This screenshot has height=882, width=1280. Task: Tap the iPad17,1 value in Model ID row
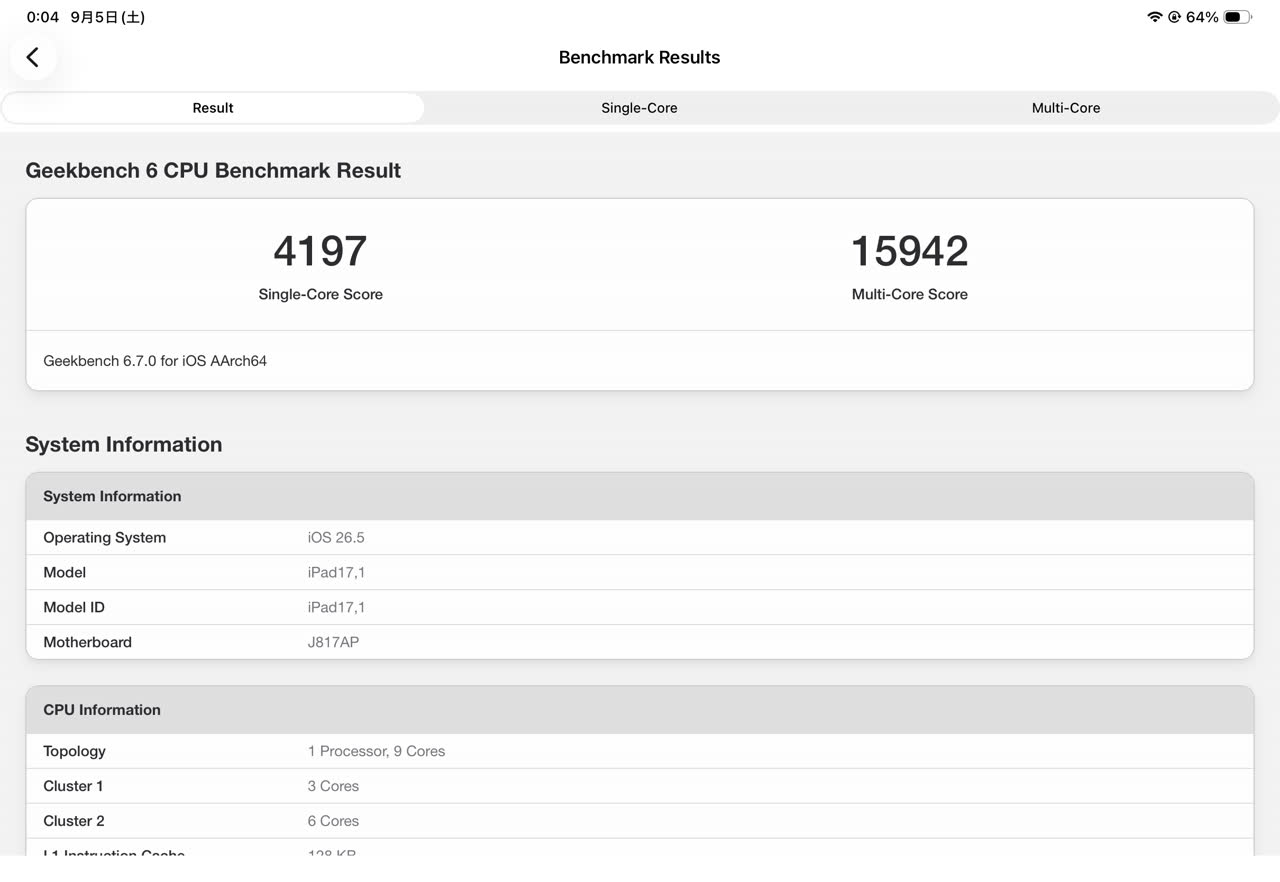336,608
